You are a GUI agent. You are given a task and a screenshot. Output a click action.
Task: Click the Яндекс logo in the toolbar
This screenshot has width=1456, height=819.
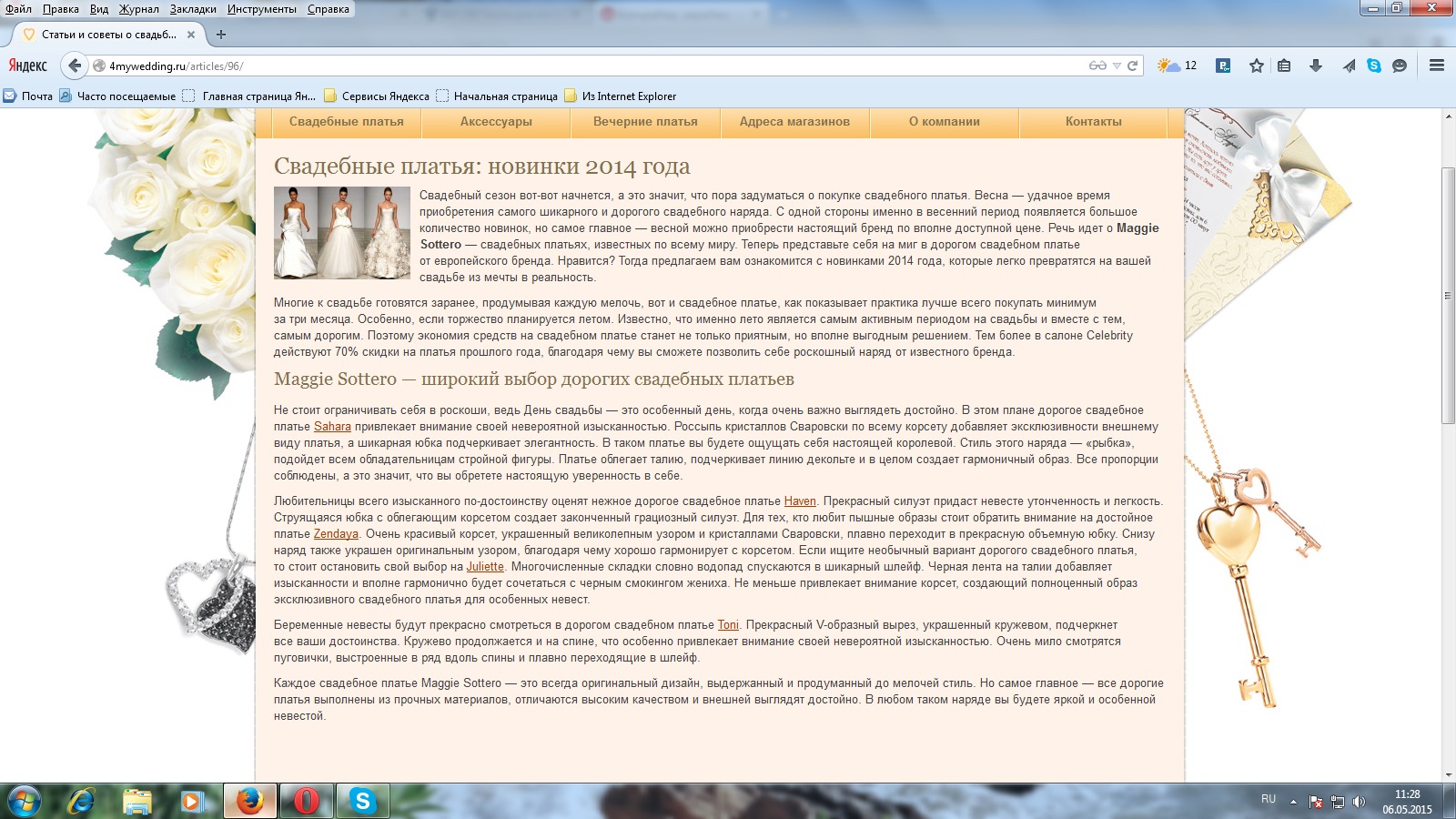28,66
